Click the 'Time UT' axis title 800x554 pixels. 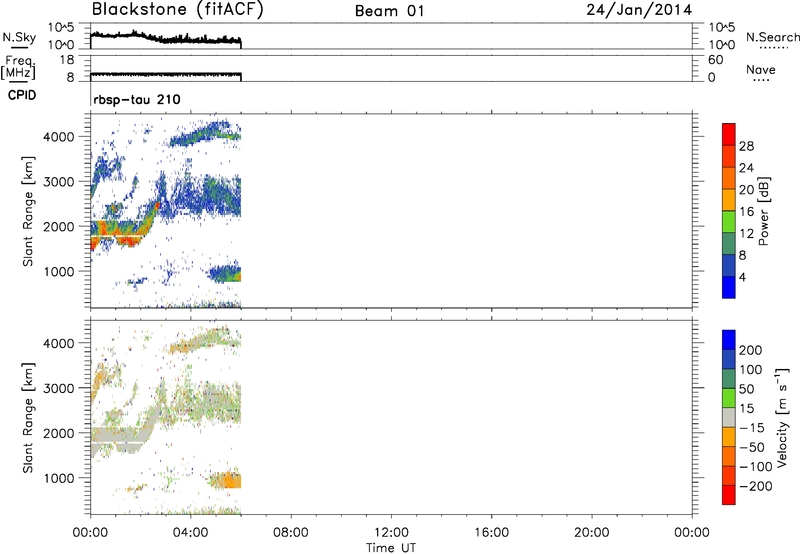[x=391, y=548]
